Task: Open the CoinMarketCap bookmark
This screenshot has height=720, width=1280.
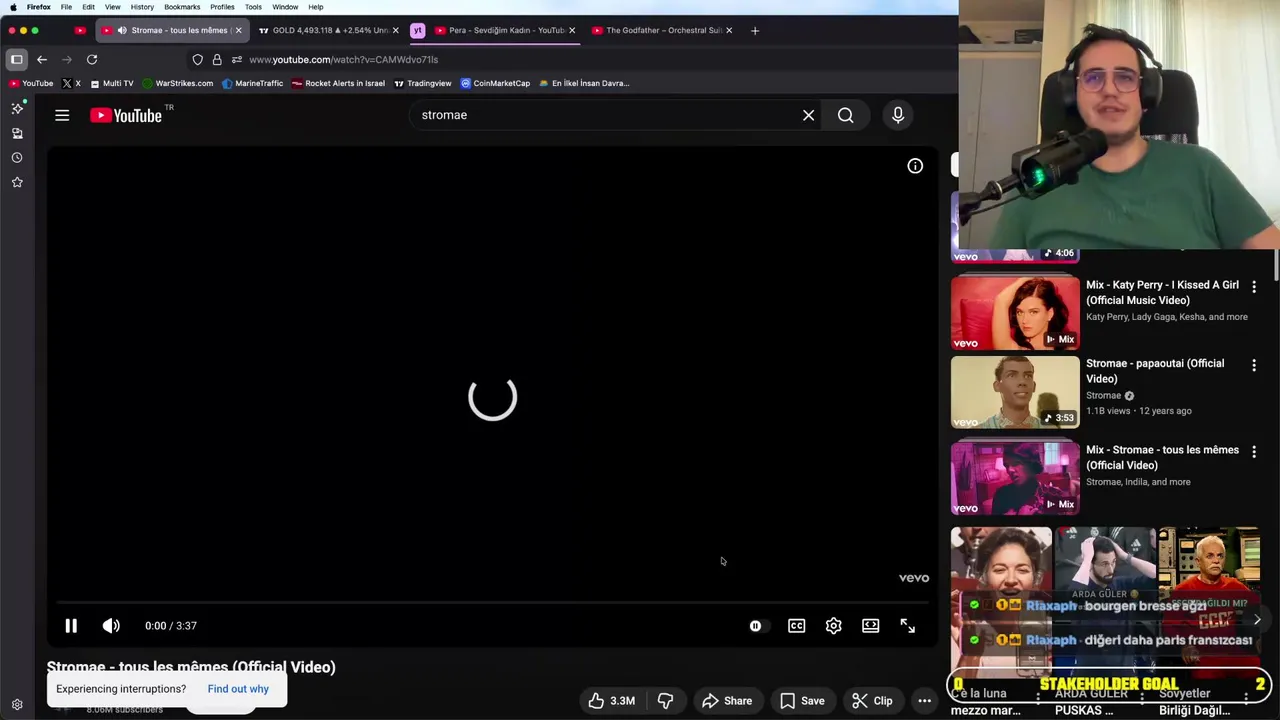Action: tap(495, 84)
